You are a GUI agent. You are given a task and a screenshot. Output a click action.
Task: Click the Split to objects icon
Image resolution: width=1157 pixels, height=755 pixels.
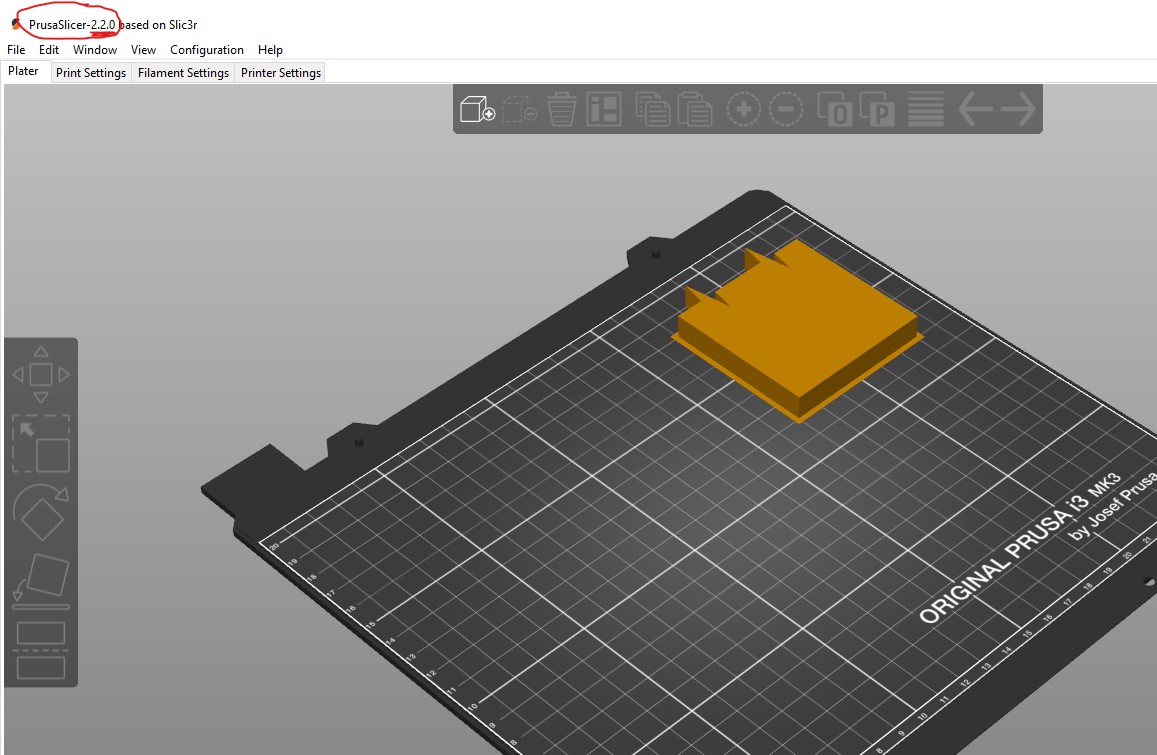(835, 109)
